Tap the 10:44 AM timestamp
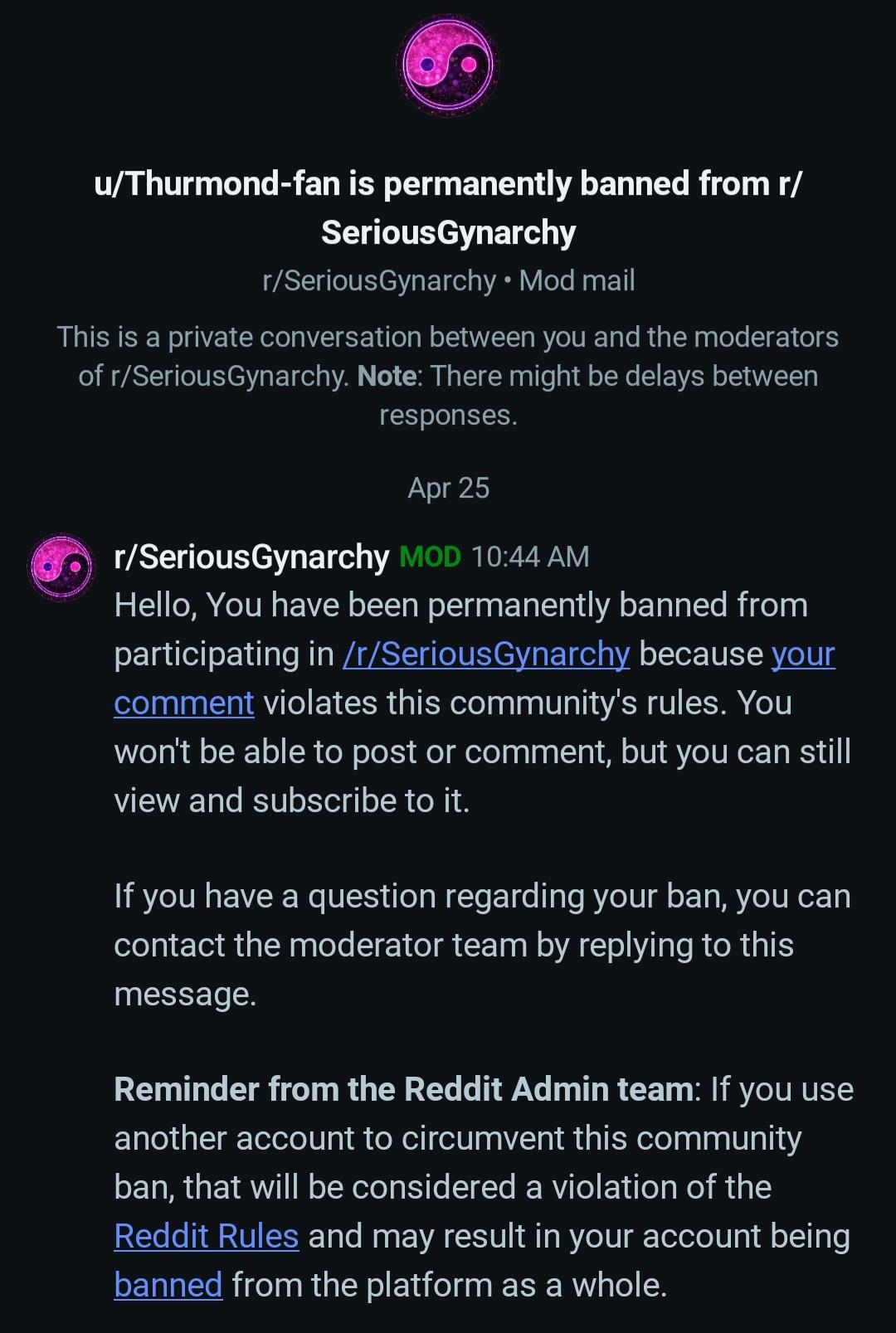Viewport: 896px width, 1333px height. (x=529, y=557)
